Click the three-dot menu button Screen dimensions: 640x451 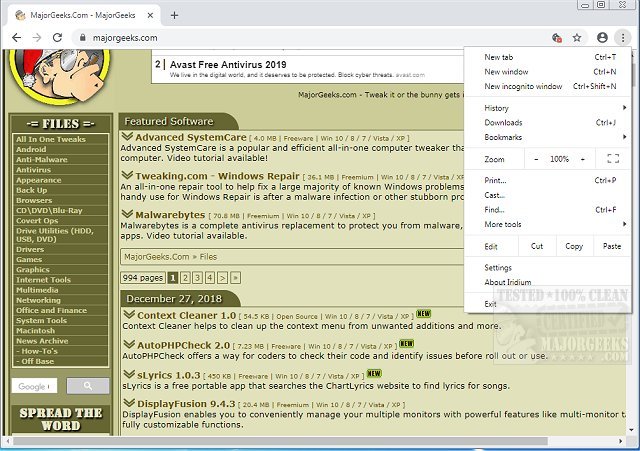[x=623, y=38]
